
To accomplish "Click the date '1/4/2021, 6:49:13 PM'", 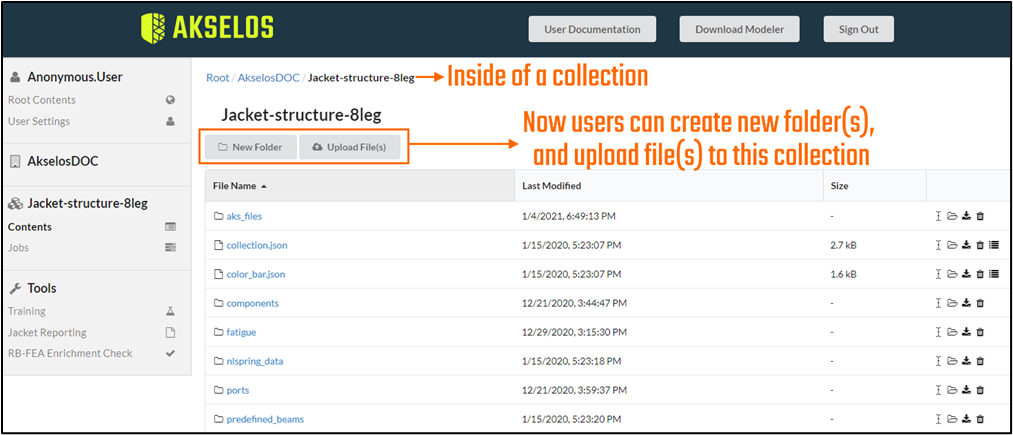I will point(569,217).
